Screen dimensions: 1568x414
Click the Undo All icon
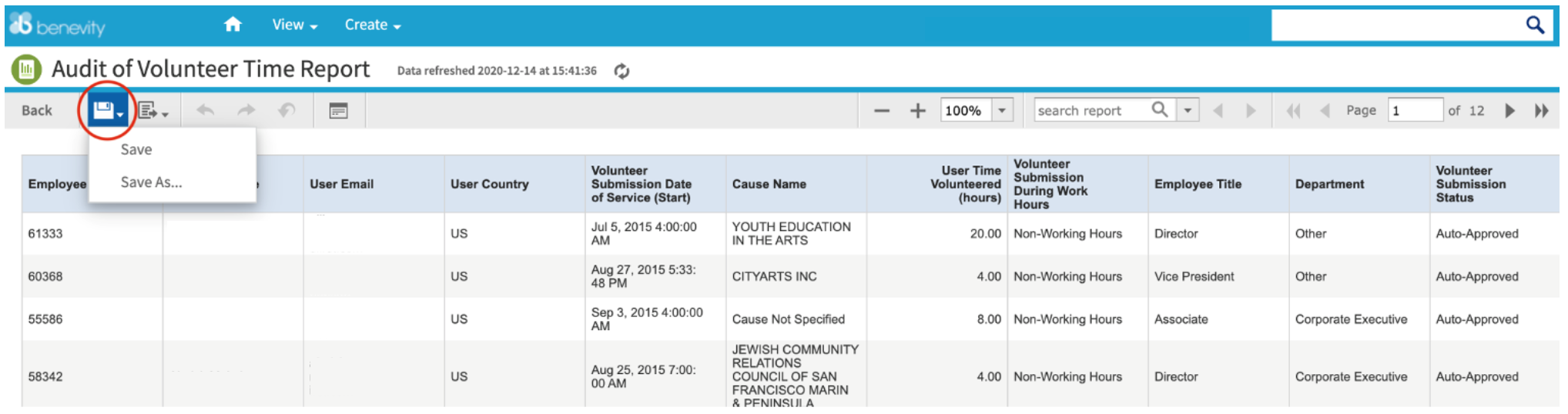[x=286, y=111]
